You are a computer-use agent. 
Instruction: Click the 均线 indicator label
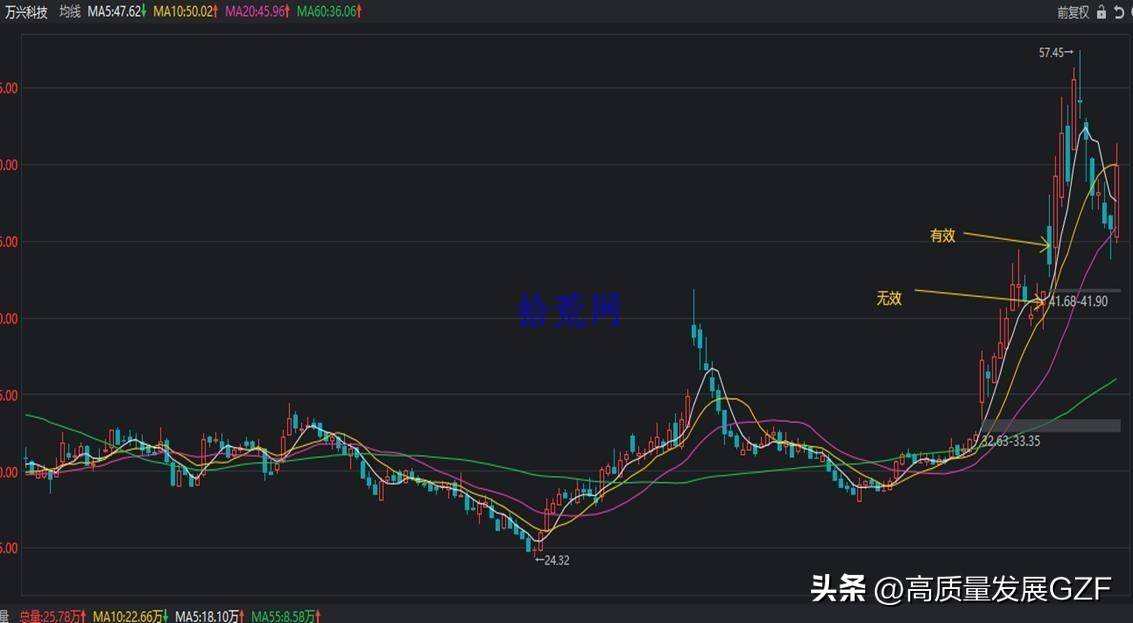70,12
